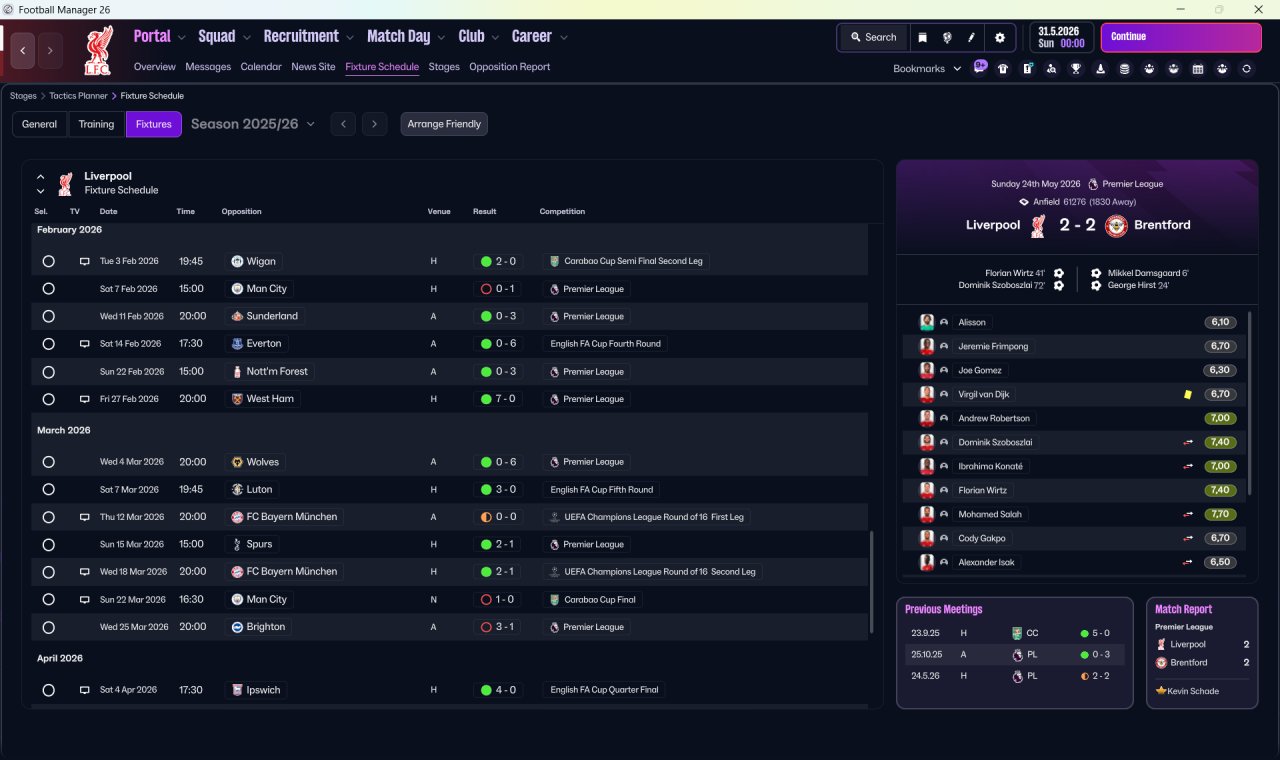
Task: Click the match lineup vertical scrollbar
Action: tap(1250, 403)
